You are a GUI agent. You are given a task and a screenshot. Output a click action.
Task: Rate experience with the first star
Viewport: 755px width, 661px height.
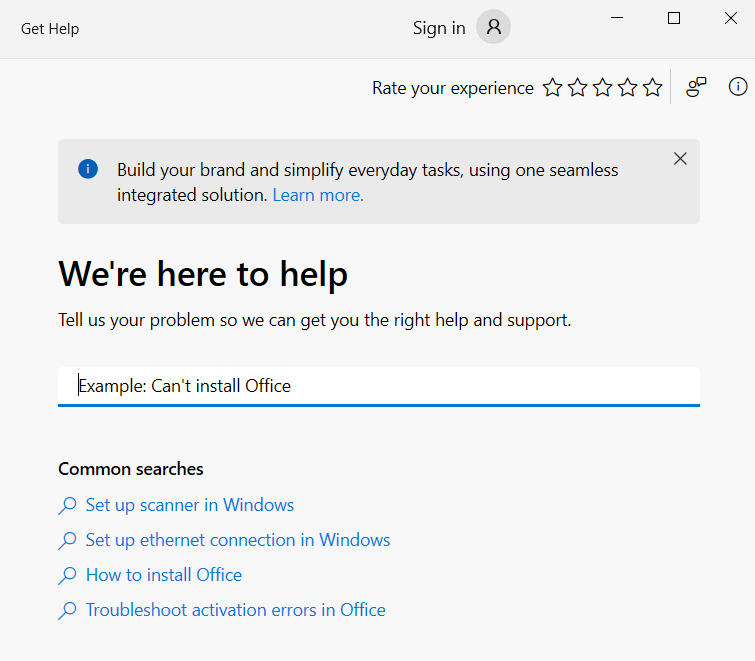552,88
